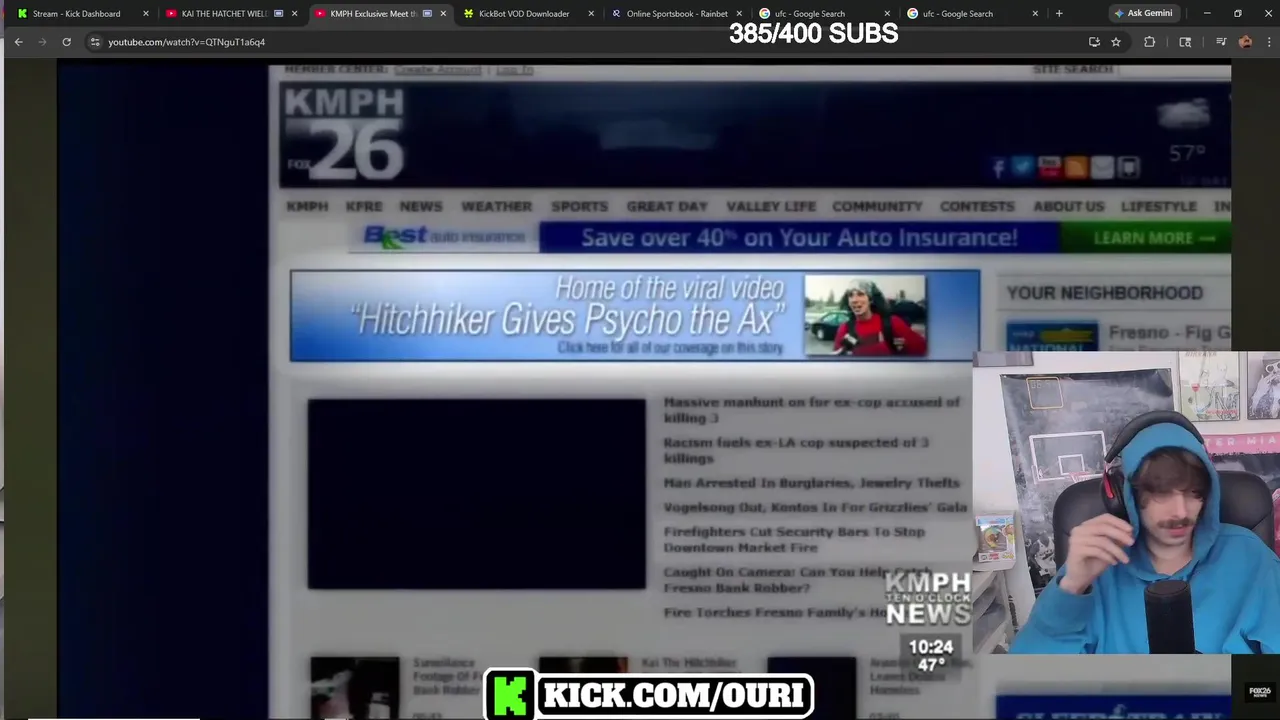Click LIFESTYLE in the KMPH navigation

(1159, 206)
